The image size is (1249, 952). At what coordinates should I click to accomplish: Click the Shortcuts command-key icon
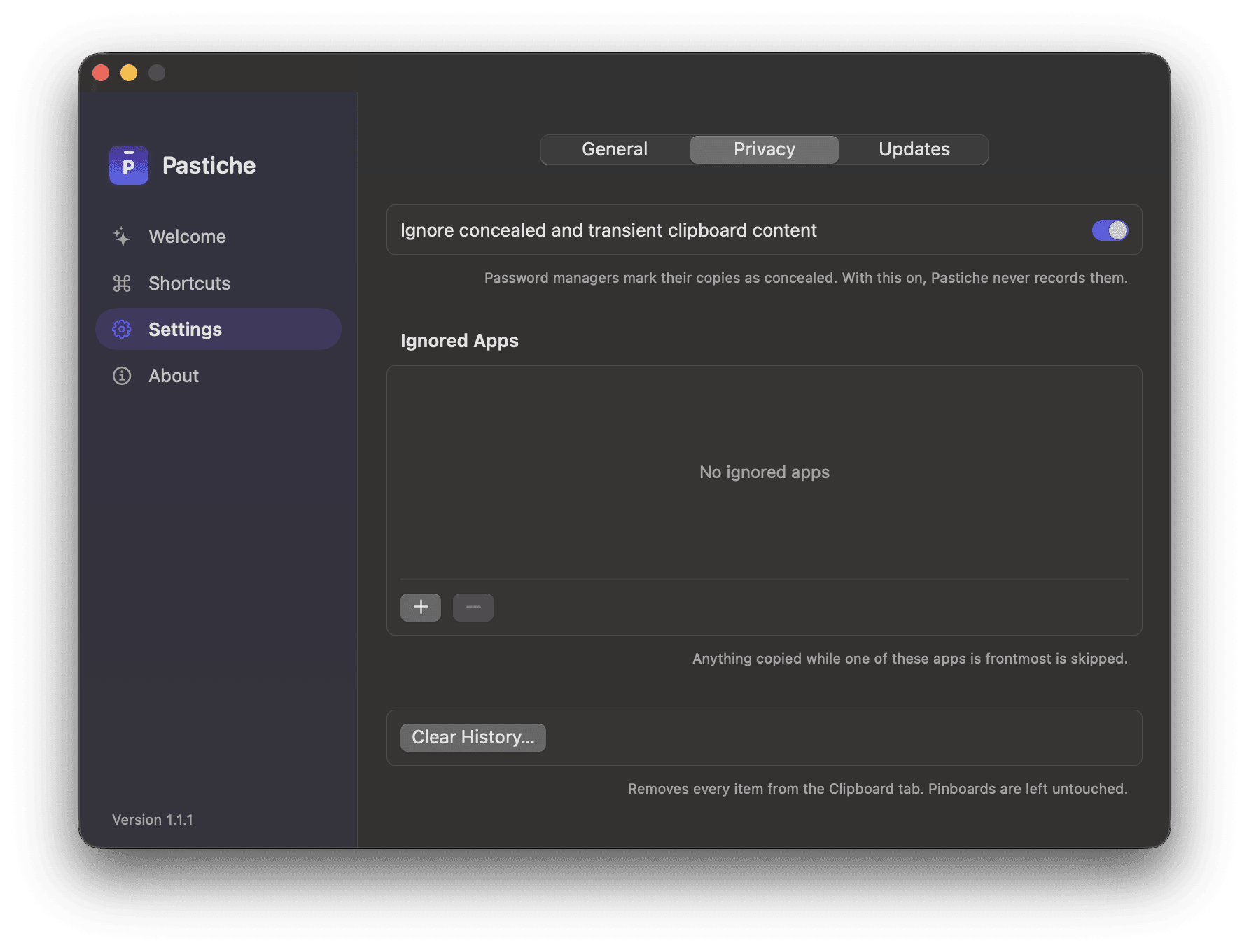[122, 283]
